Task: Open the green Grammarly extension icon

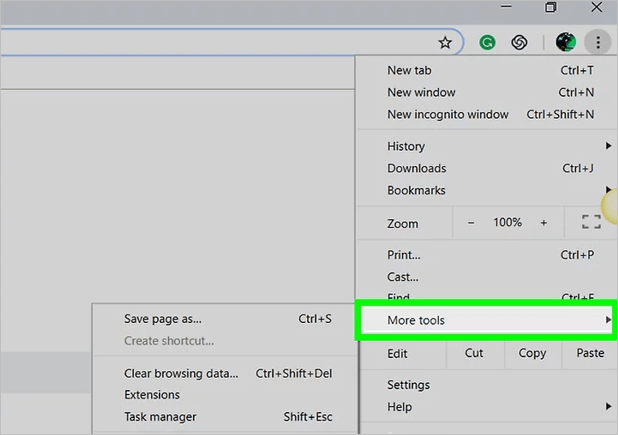Action: coord(487,43)
